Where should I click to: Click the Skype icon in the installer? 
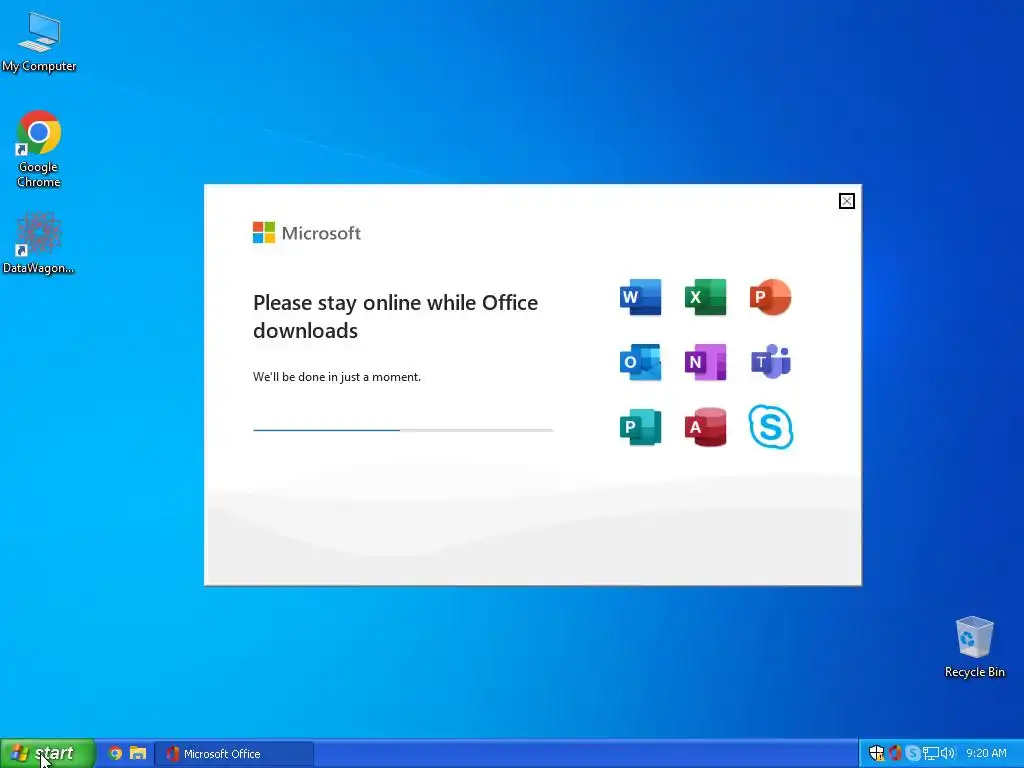pyautogui.click(x=771, y=427)
